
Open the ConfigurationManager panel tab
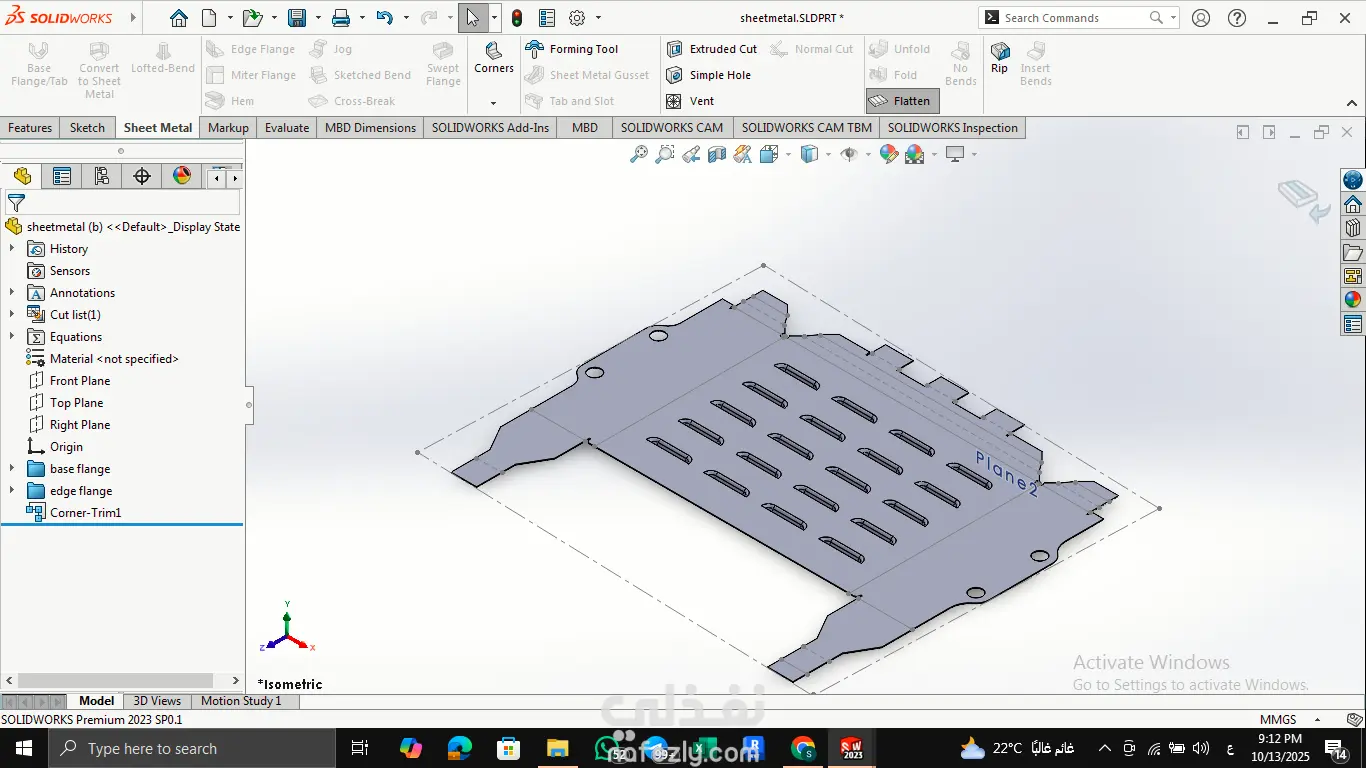[102, 177]
